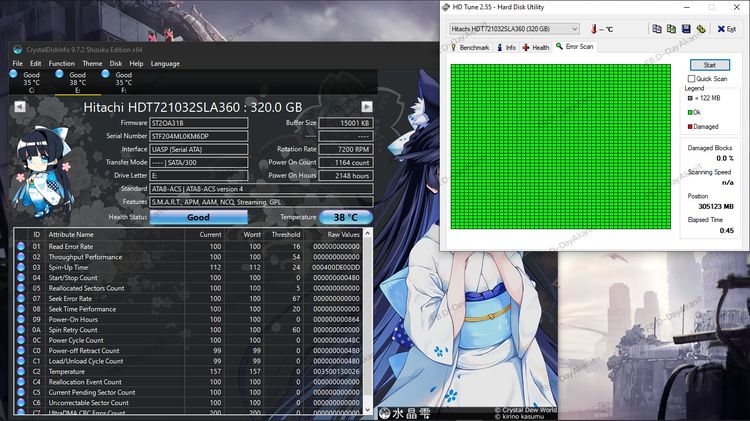750x421 pixels.
Task: Click the CrystalDiskInfo title bar app icon
Action: point(18,49)
